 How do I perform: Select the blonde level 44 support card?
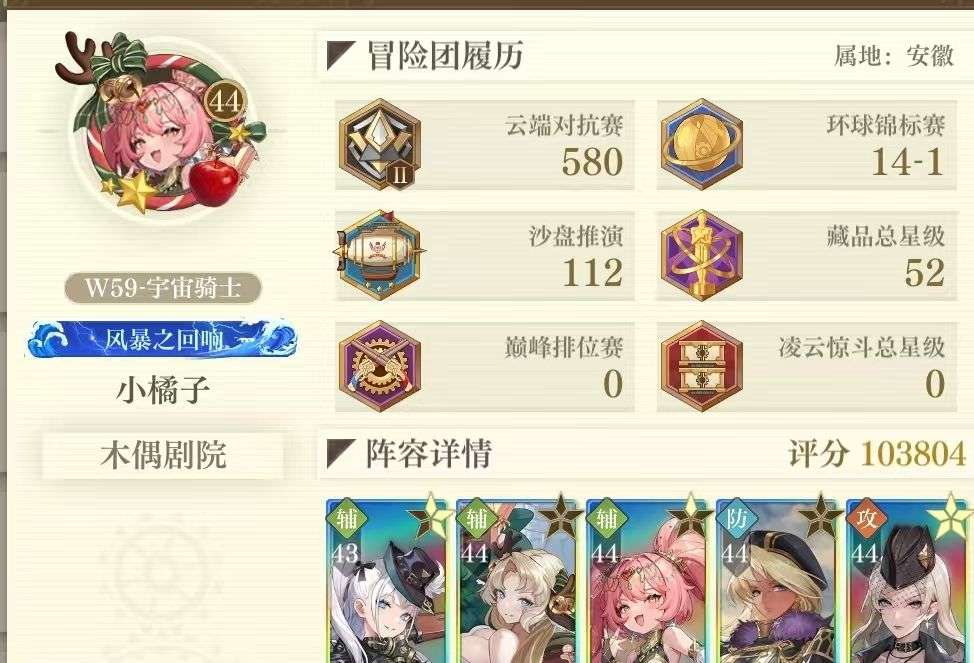coord(517,580)
